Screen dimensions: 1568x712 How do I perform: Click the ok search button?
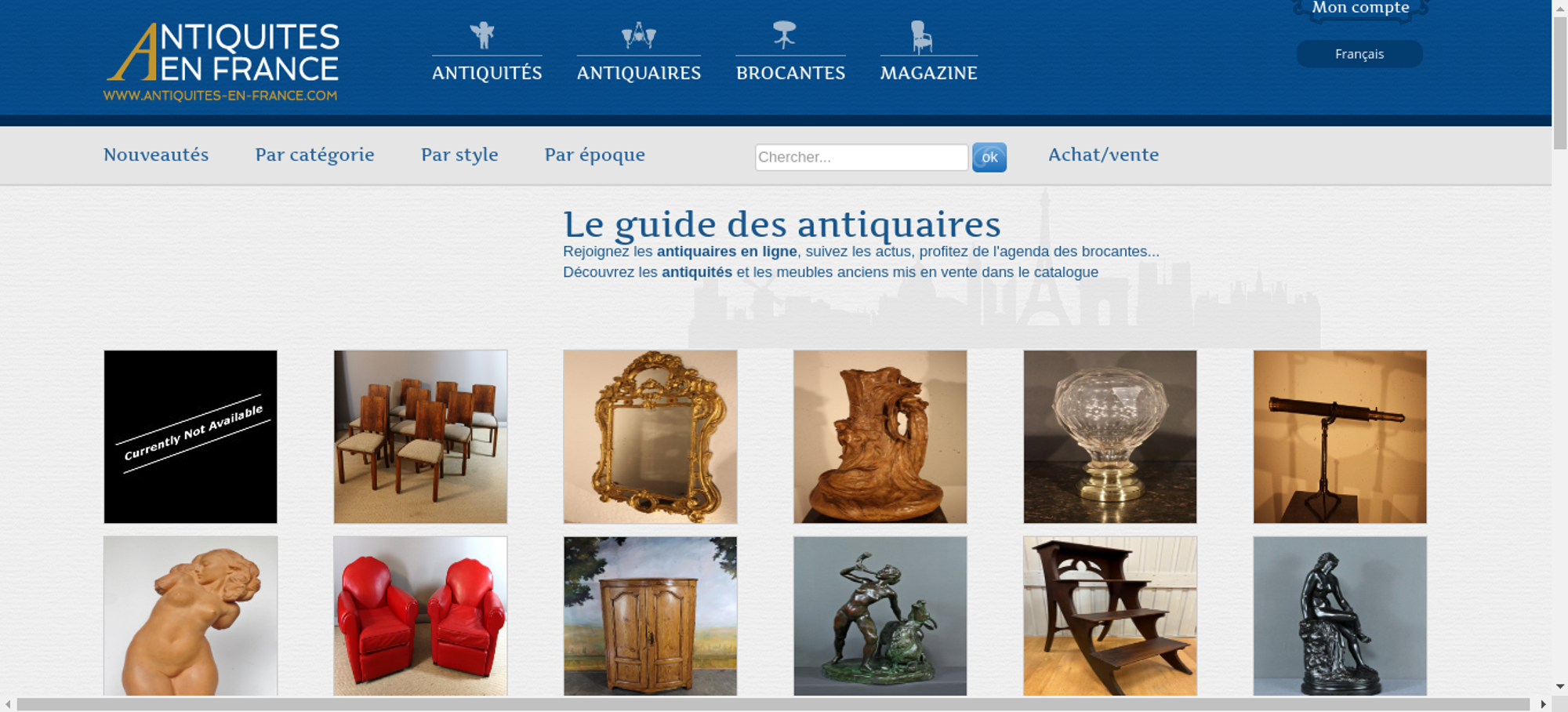989,158
